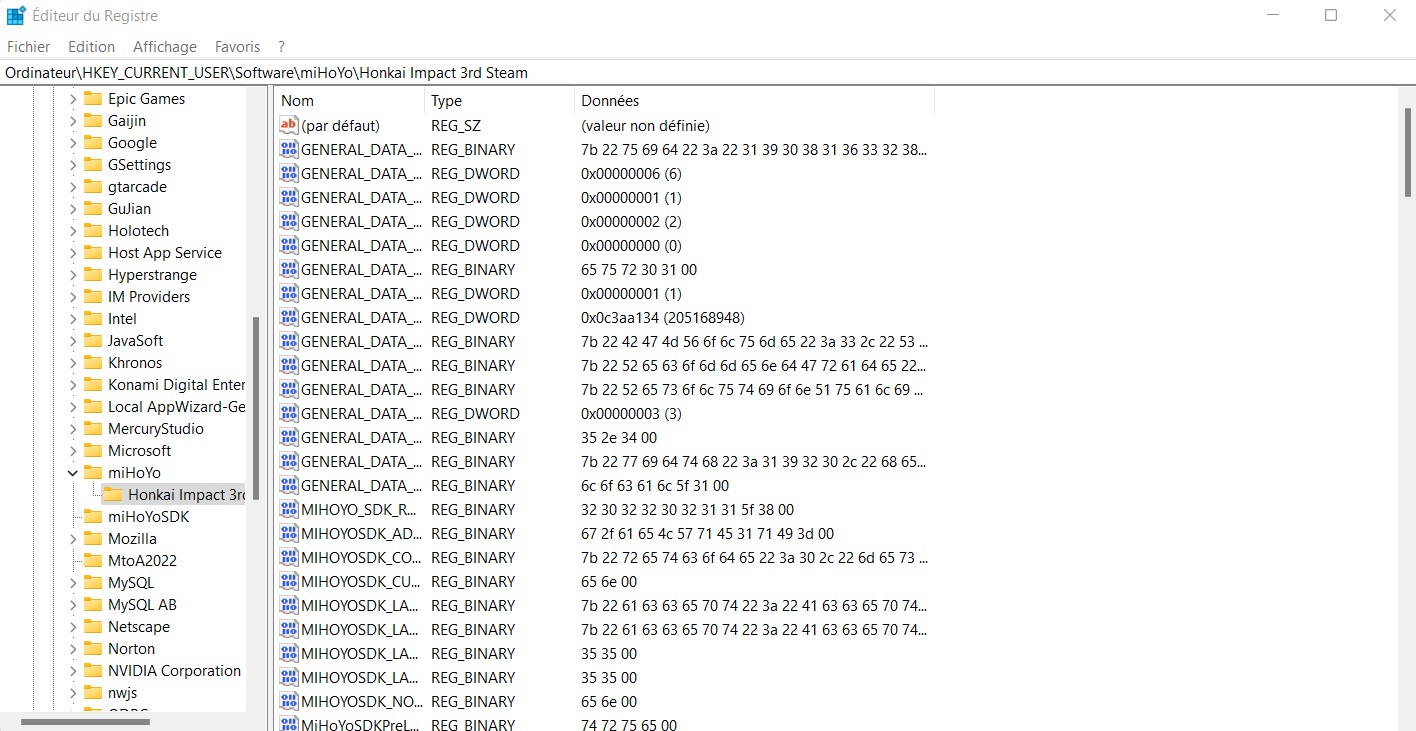Viewport: 1416px width, 731px height.
Task: Open the Affichage menu
Action: (x=165, y=47)
